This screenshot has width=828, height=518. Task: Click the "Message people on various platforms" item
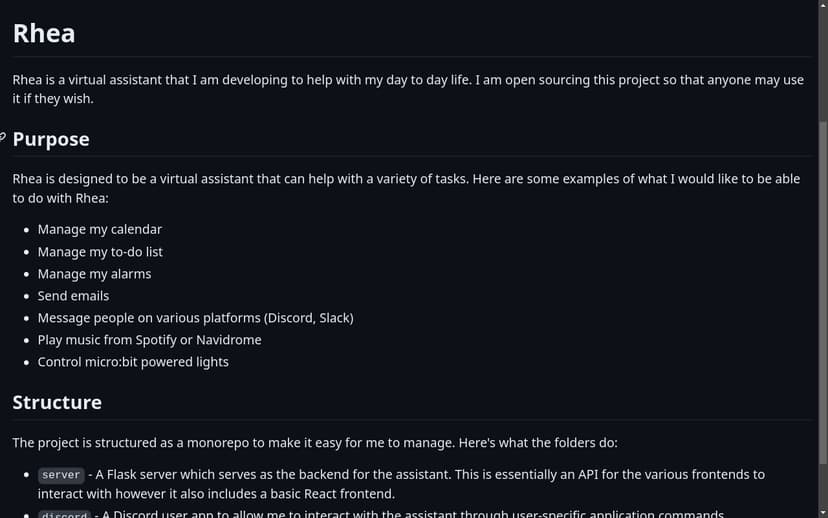click(195, 318)
